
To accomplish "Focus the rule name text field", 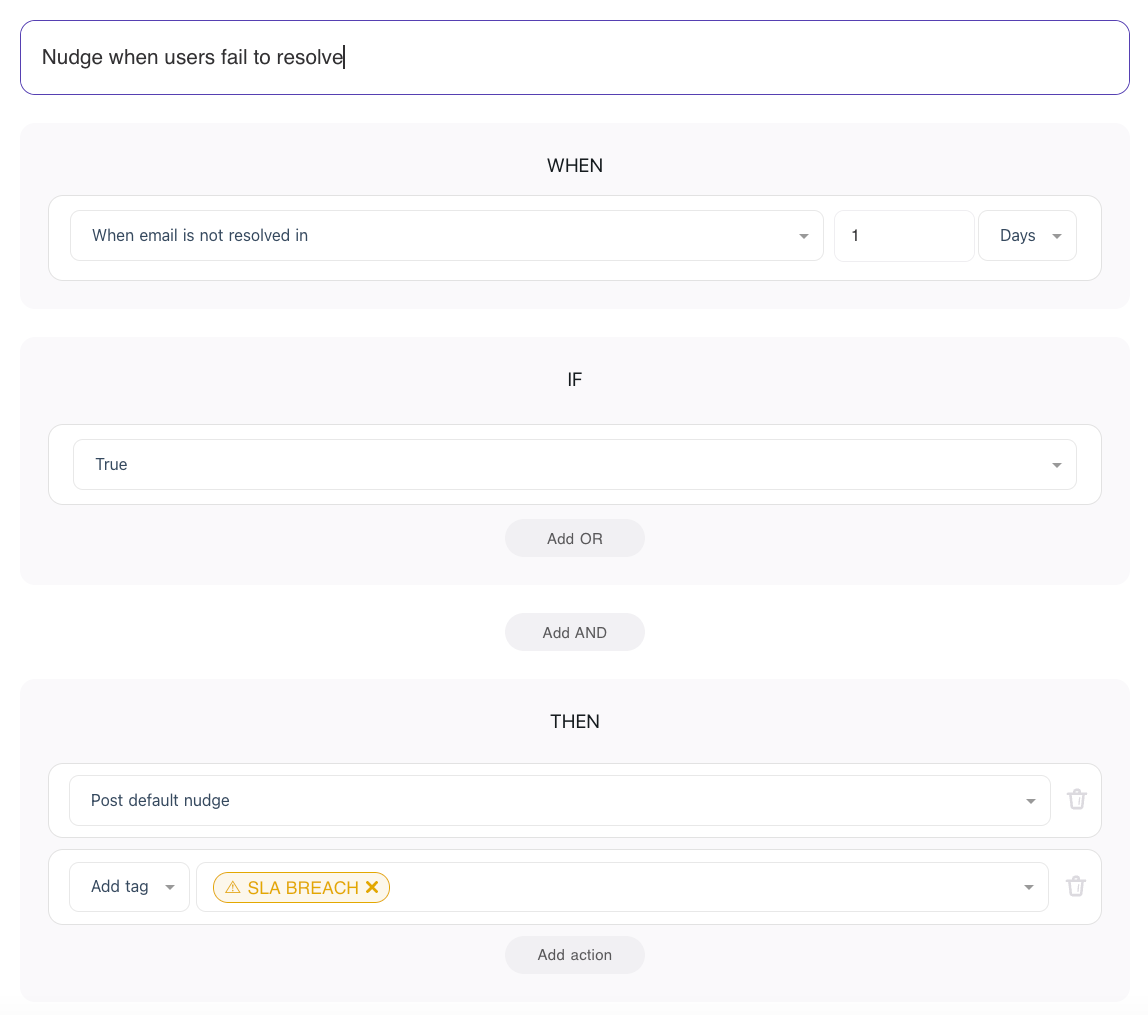I will pyautogui.click(x=575, y=58).
